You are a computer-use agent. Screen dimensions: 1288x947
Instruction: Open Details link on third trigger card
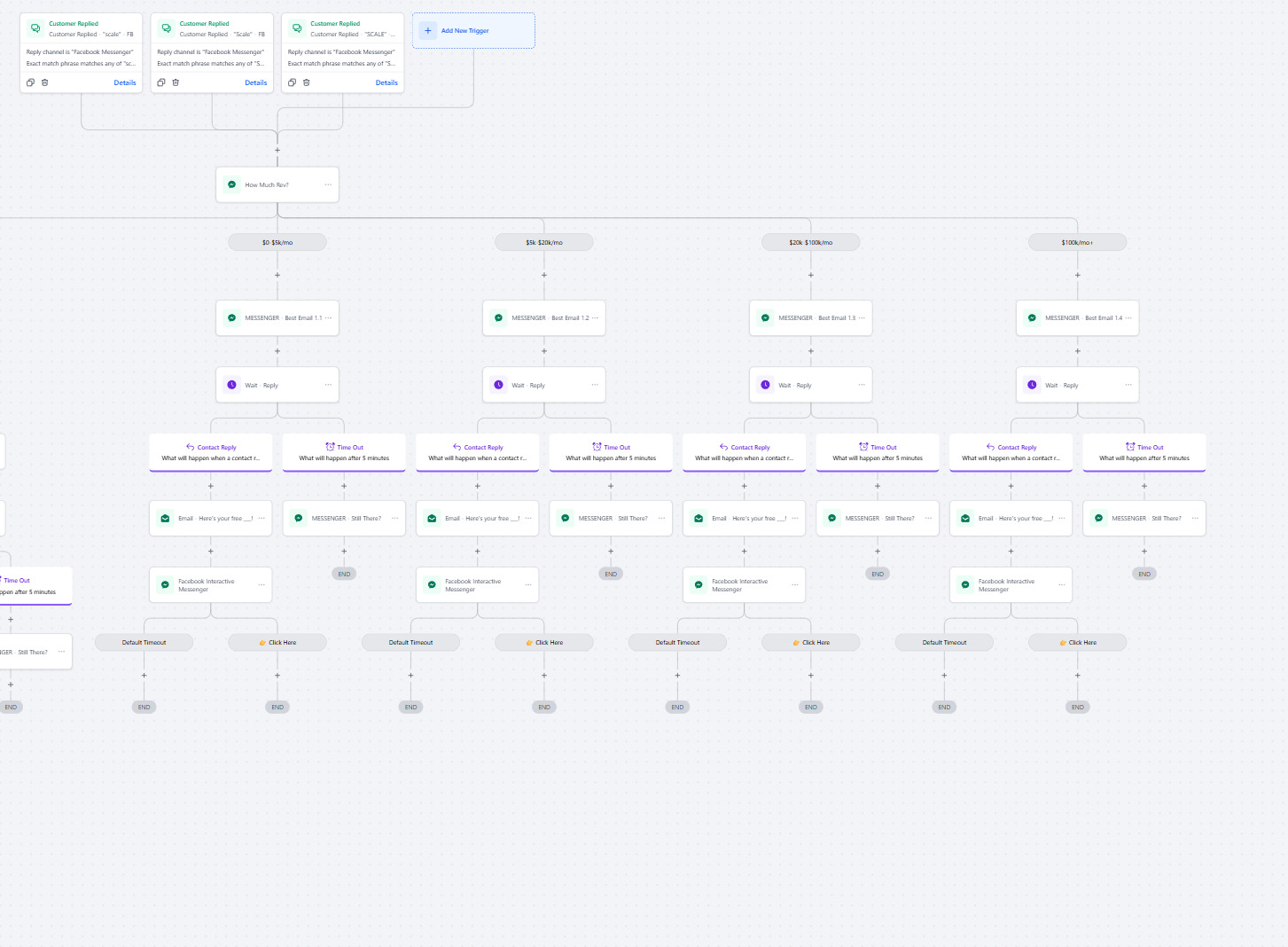coord(386,82)
